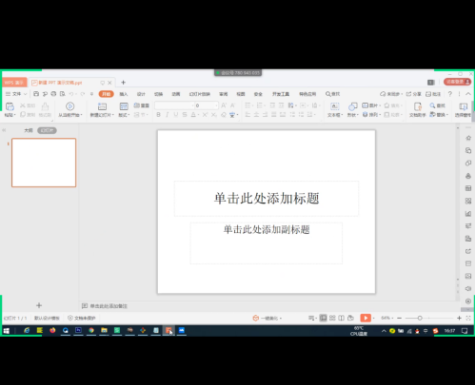Click the subtitle placeholder text on slide
Viewport: 475px width, 385px height.
(267, 229)
